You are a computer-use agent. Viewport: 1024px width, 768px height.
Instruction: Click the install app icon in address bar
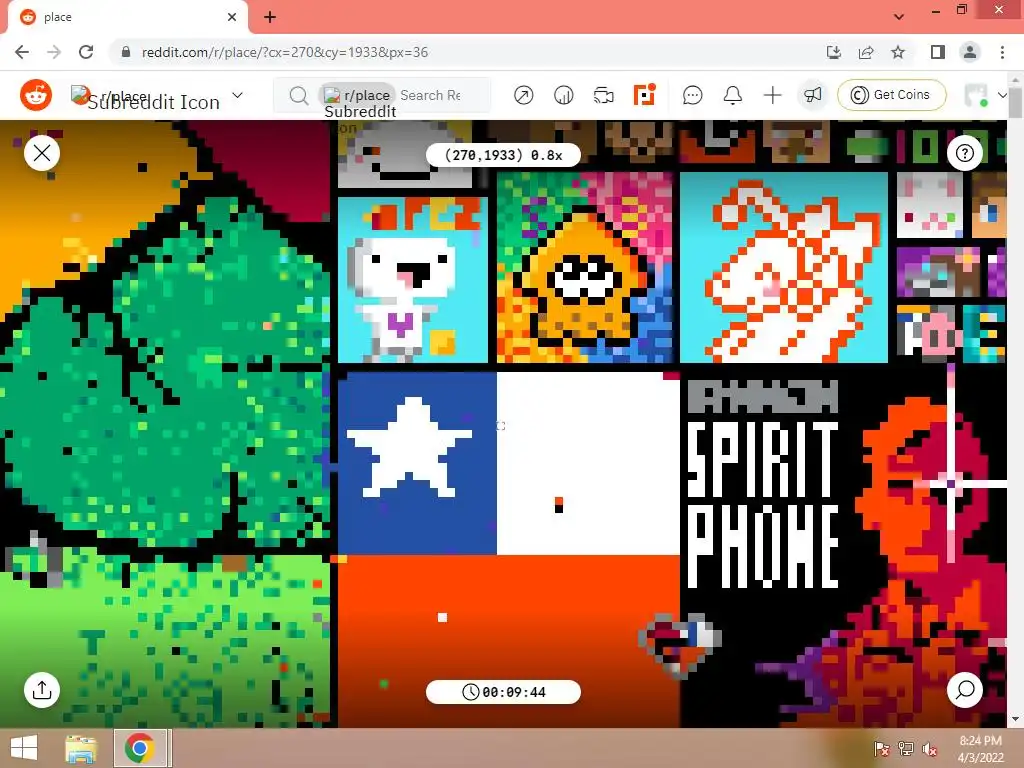[834, 52]
